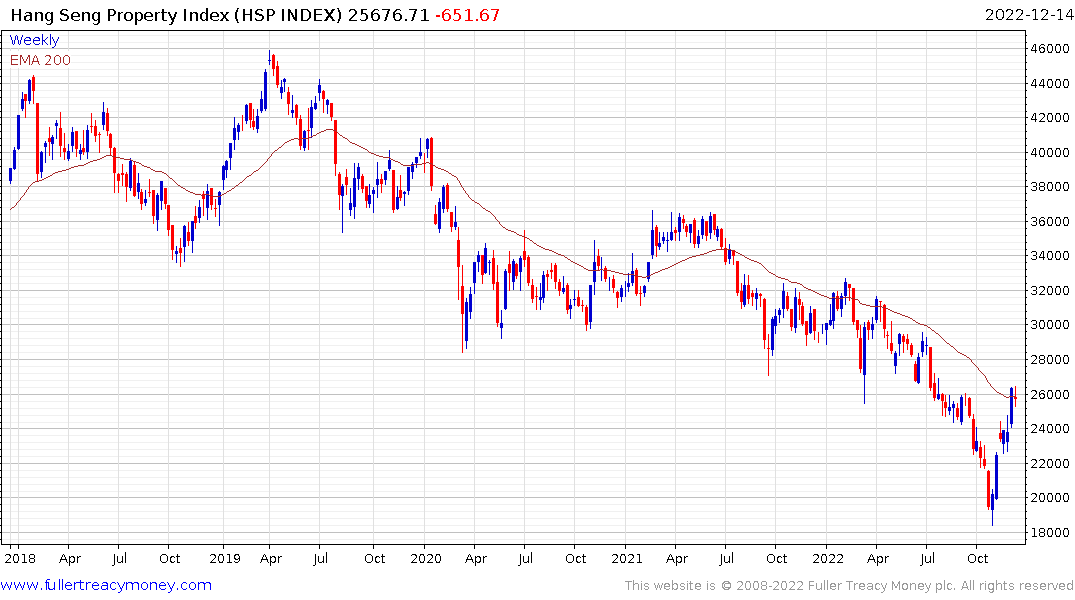The image size is (1075, 600).
Task: Open the www.fullertreacymoney.com link
Action: 106,585
